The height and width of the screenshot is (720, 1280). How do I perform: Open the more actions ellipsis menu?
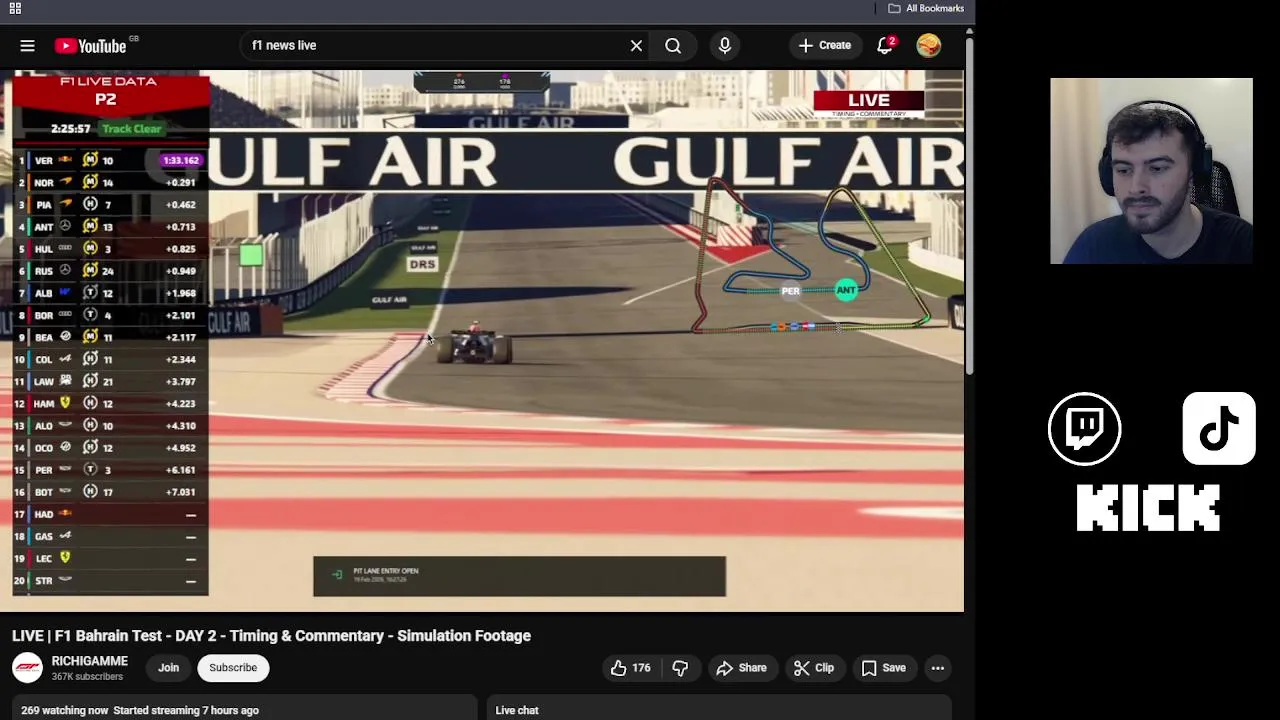click(938, 668)
